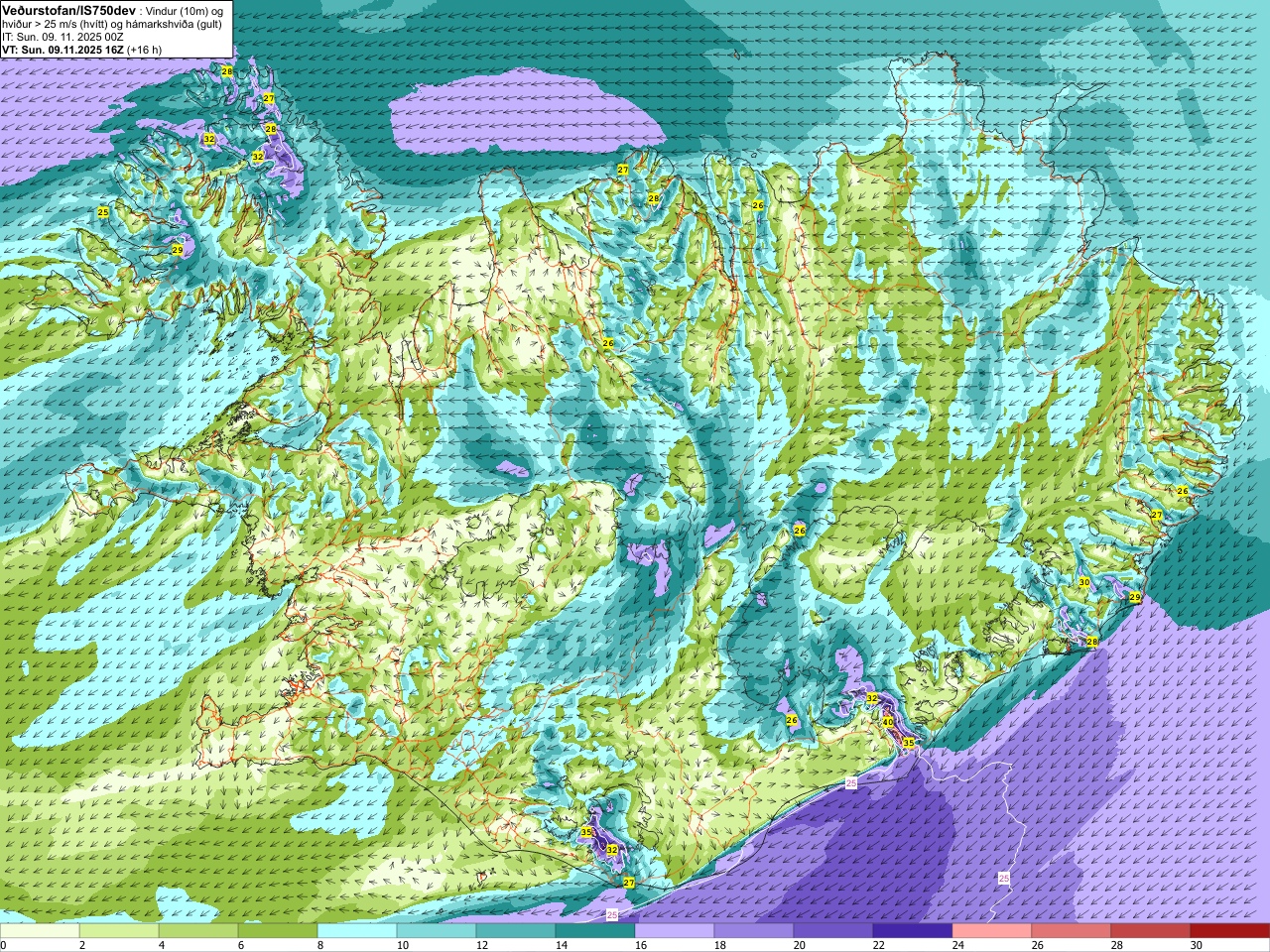Click the "(+16 h)" forecast offset text

coord(145,50)
